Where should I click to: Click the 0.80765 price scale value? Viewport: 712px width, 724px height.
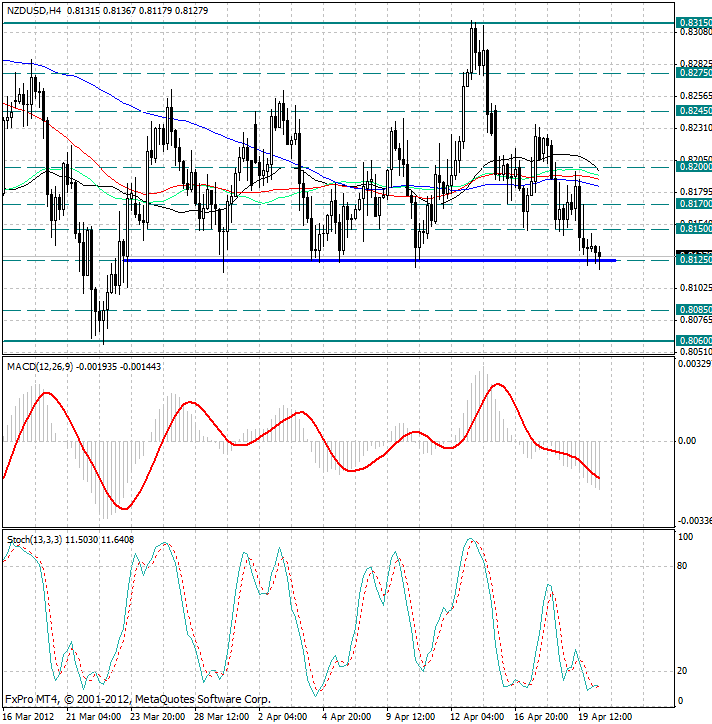point(695,320)
